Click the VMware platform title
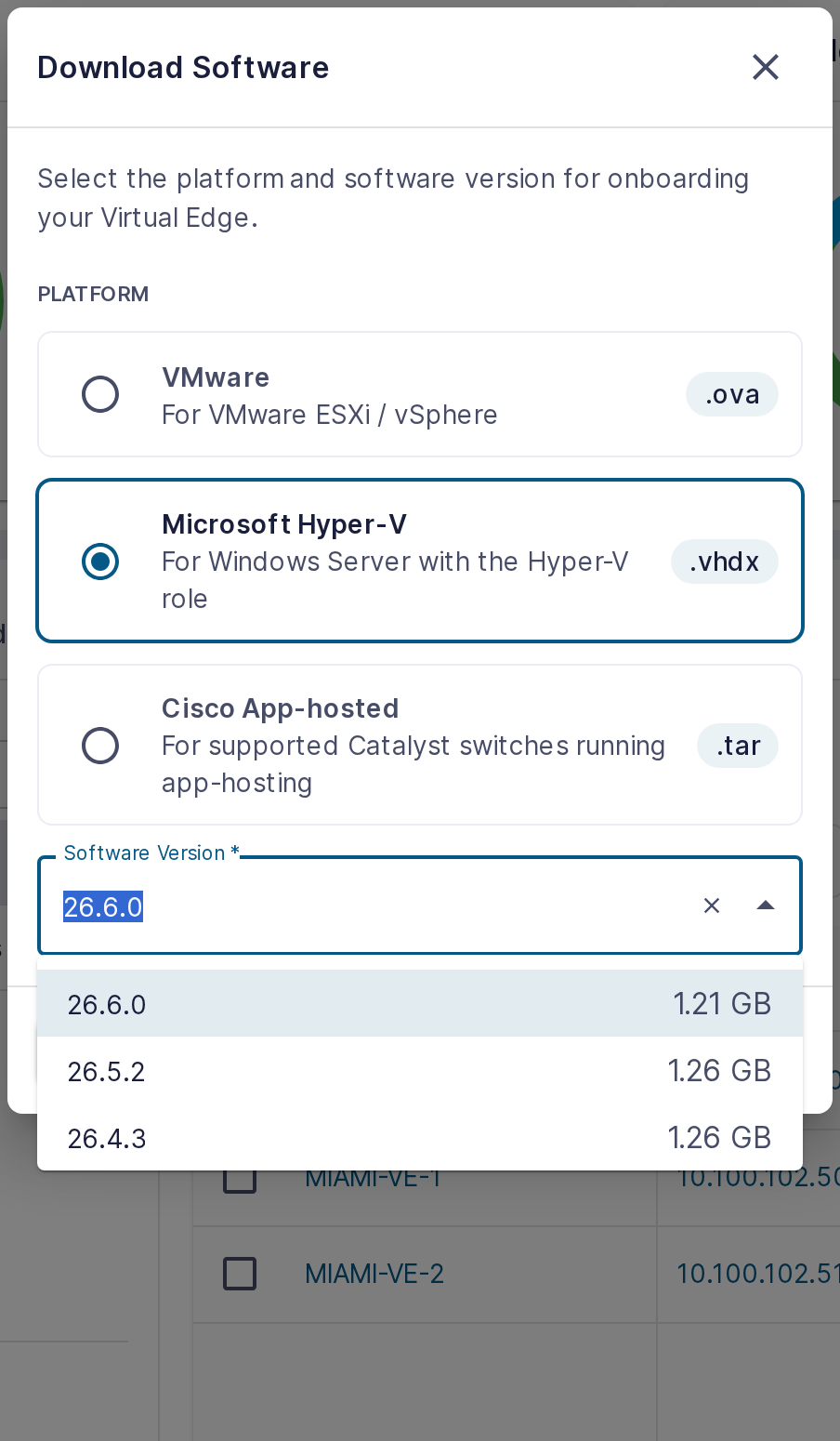Viewport: 840px width, 1441px height. click(x=216, y=377)
